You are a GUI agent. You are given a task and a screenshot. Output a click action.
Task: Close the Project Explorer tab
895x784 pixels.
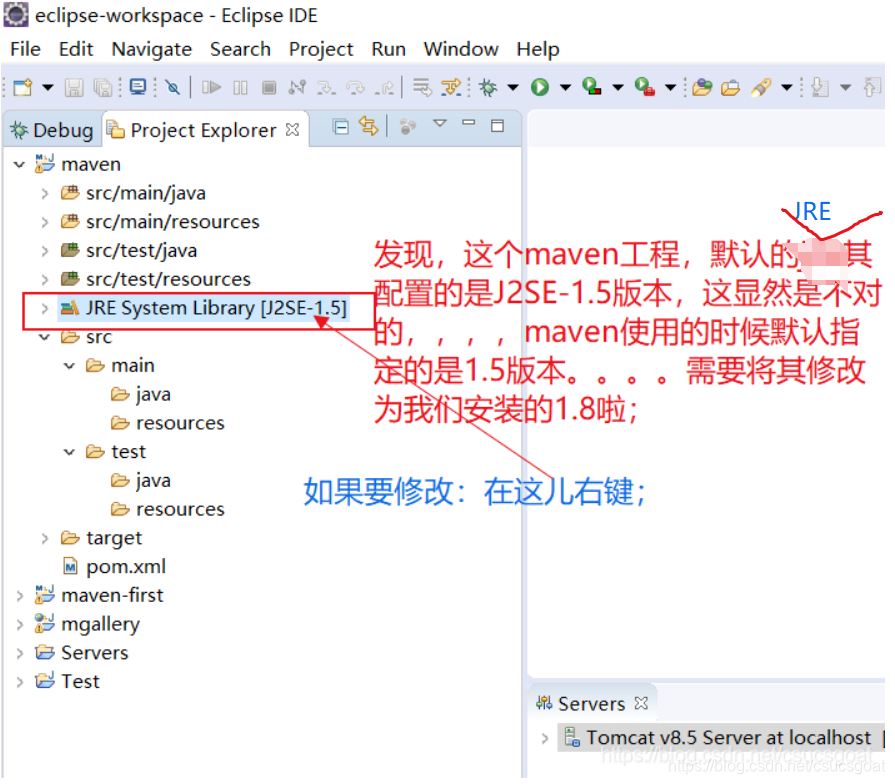pos(292,130)
